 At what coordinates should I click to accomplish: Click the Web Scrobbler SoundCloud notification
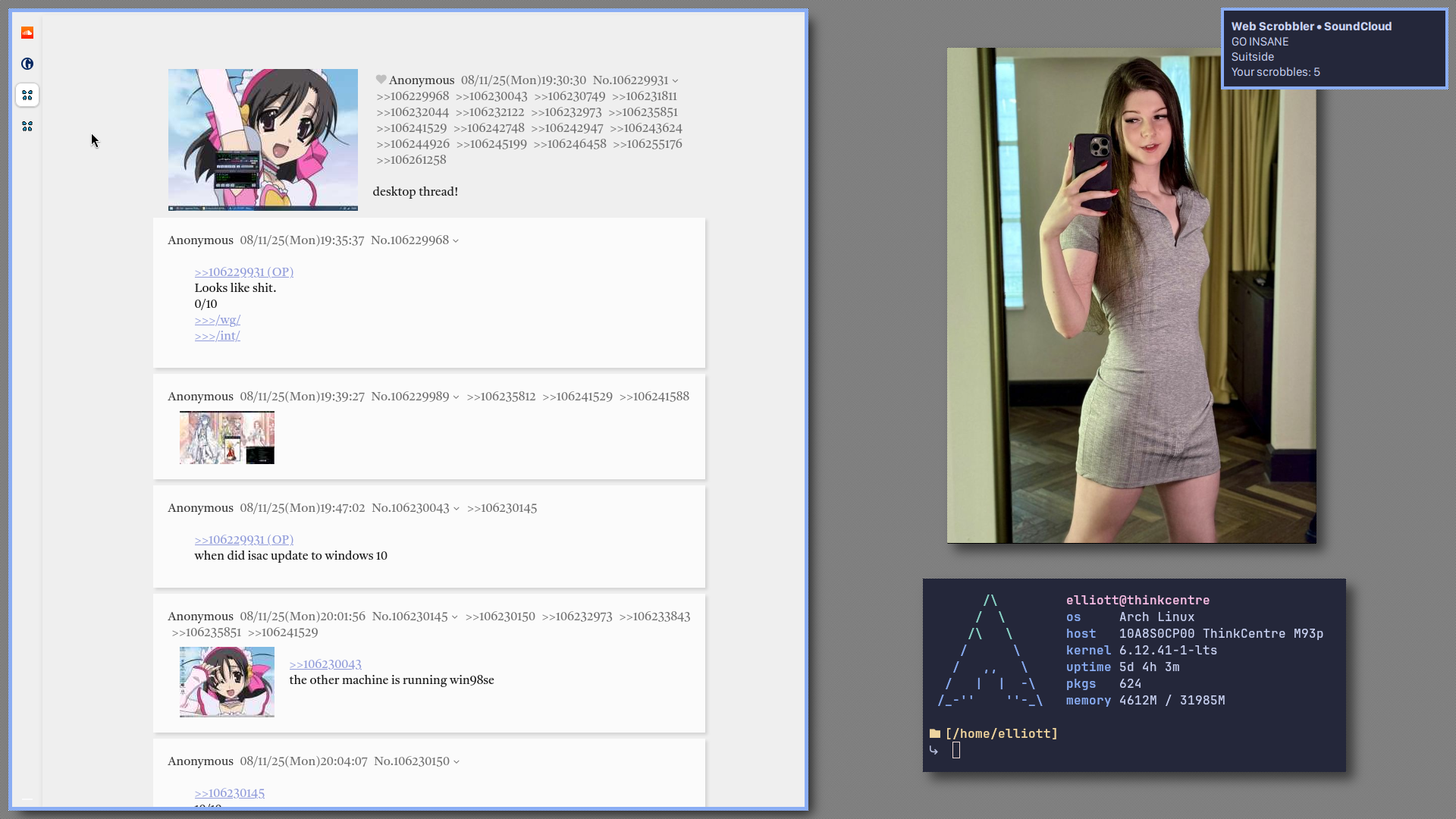(x=1334, y=49)
